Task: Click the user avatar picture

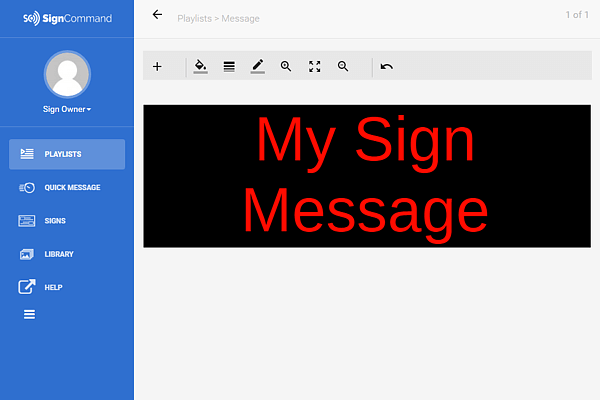Action: [x=67, y=74]
